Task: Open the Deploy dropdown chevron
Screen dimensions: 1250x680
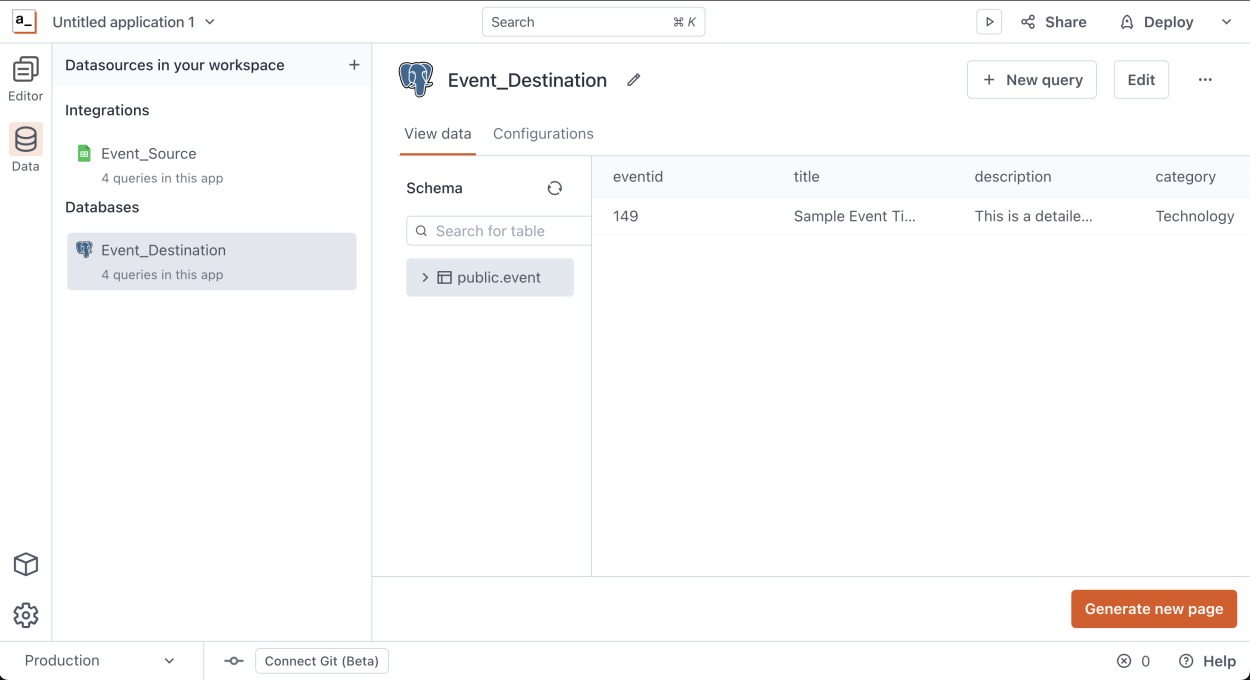Action: coord(1226,21)
